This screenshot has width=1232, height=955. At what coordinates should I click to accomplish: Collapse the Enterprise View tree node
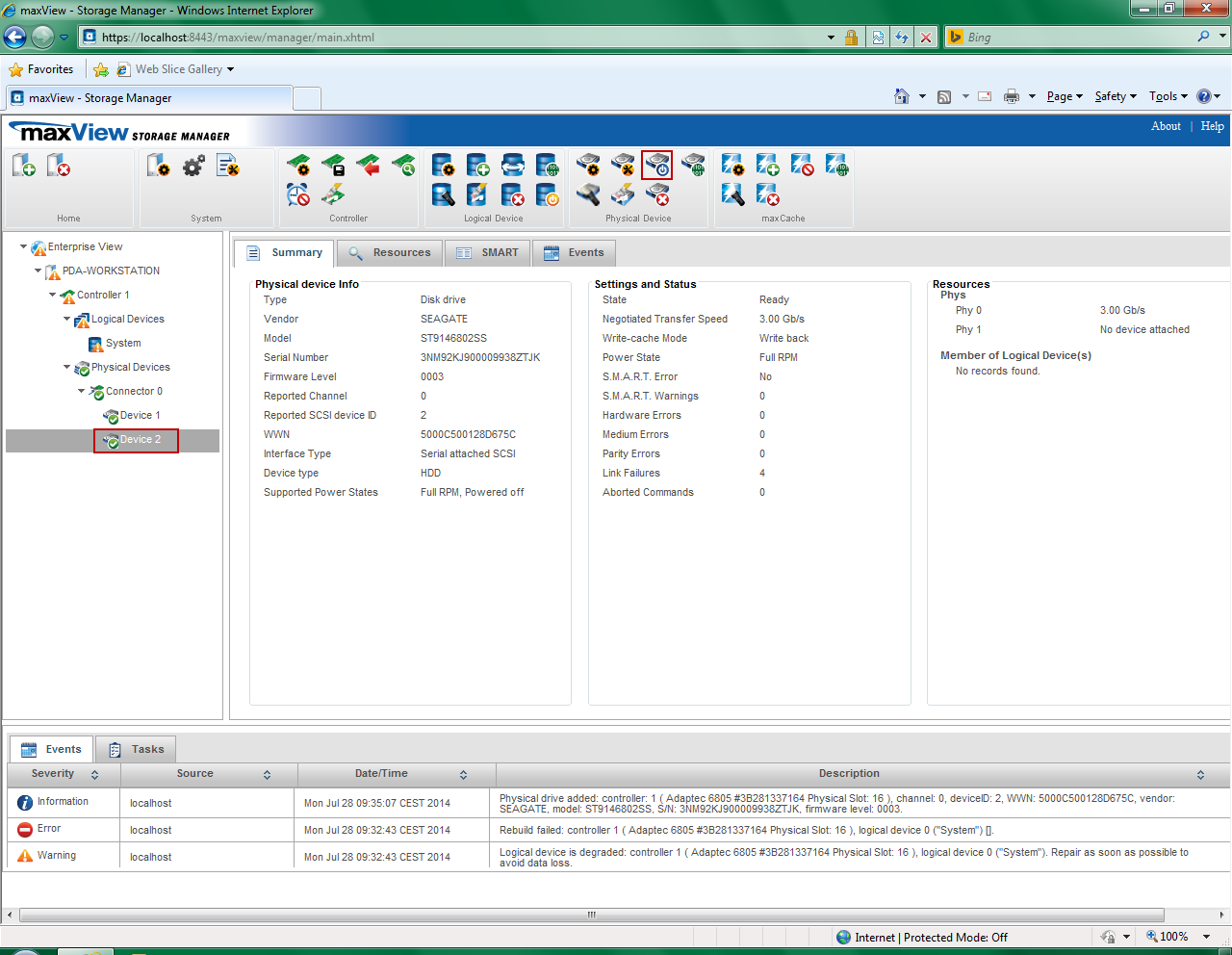click(24, 247)
